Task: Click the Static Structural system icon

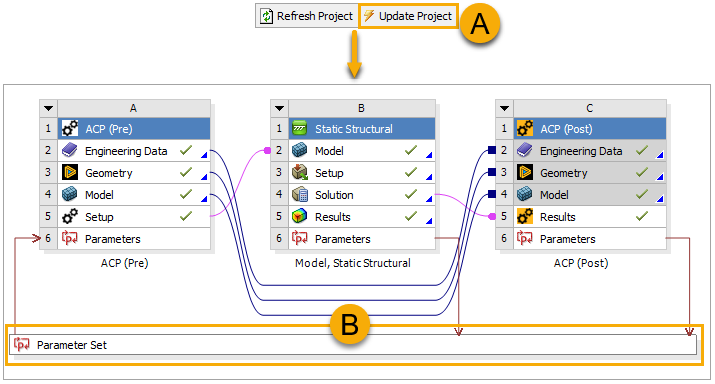Action: pos(300,129)
